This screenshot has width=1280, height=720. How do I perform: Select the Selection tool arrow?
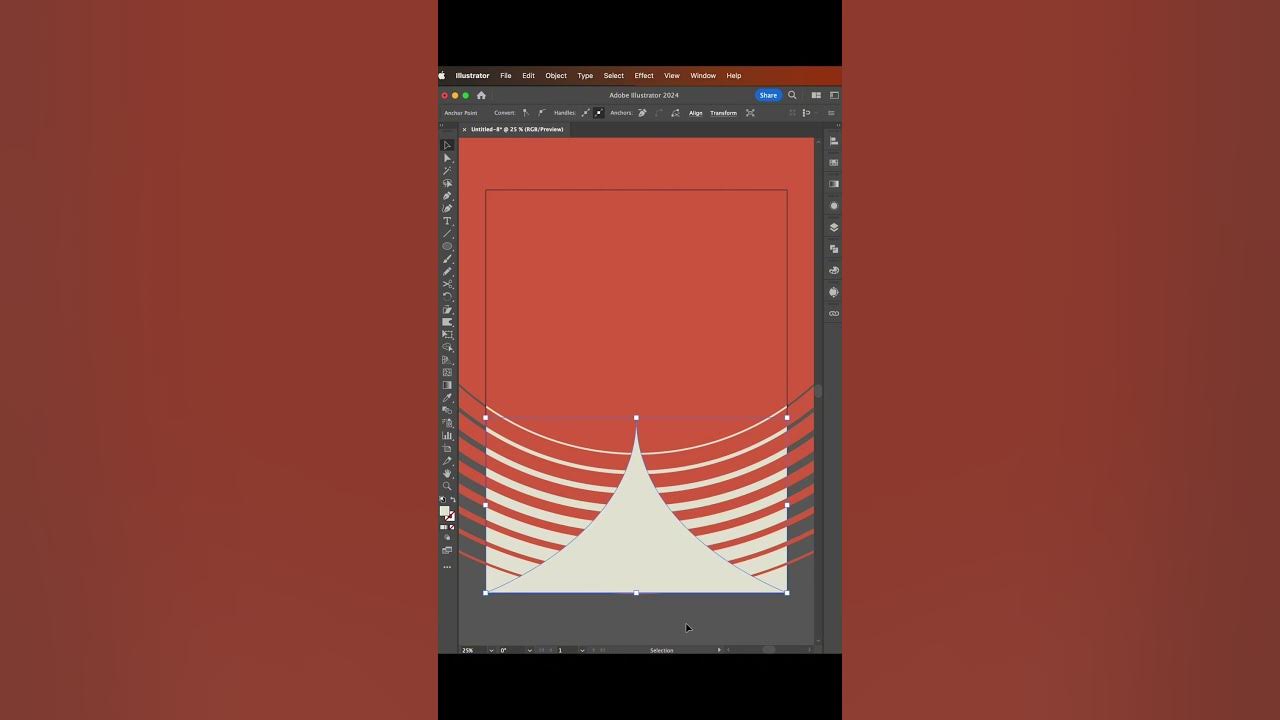coord(447,146)
